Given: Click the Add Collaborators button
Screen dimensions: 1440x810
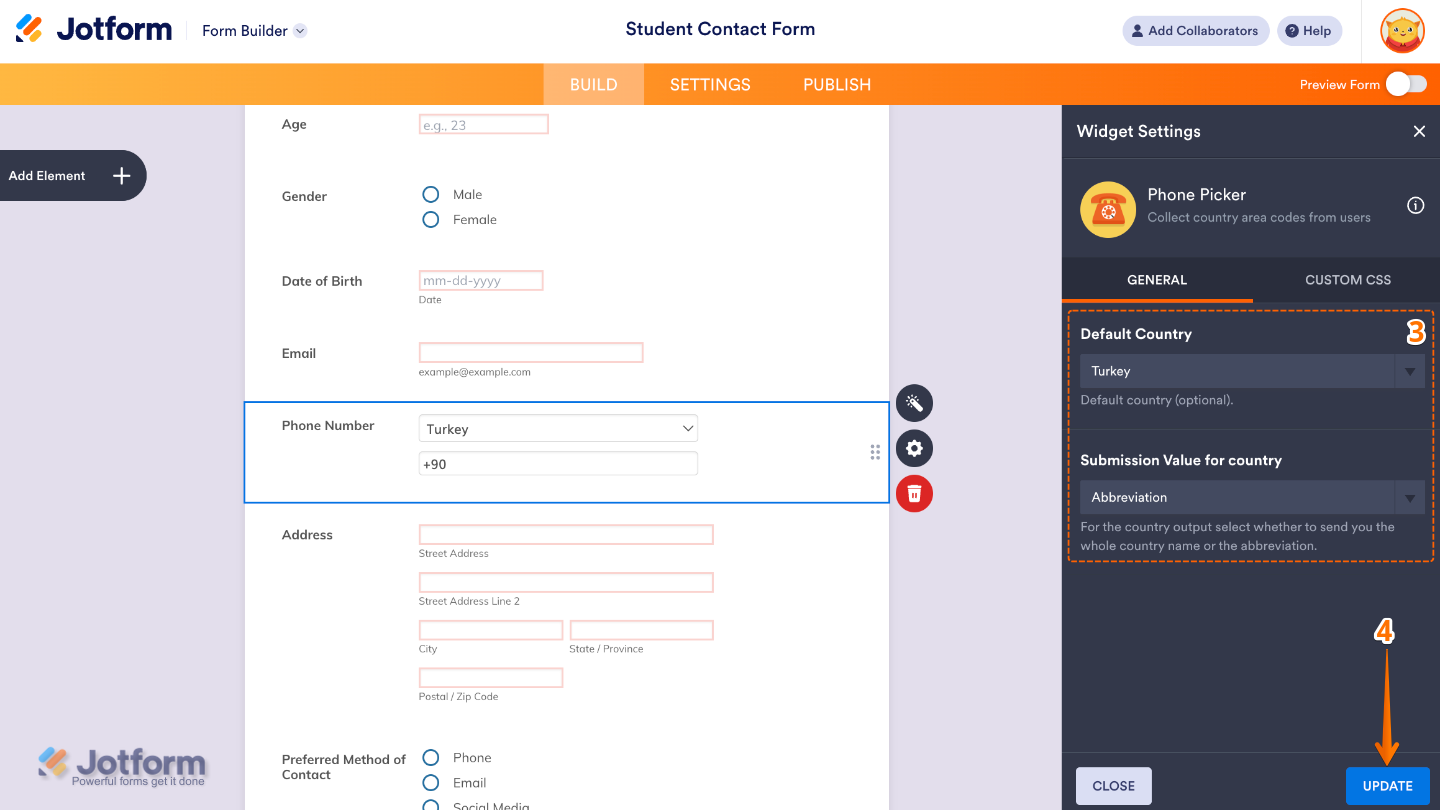Looking at the screenshot, I should (1195, 30).
